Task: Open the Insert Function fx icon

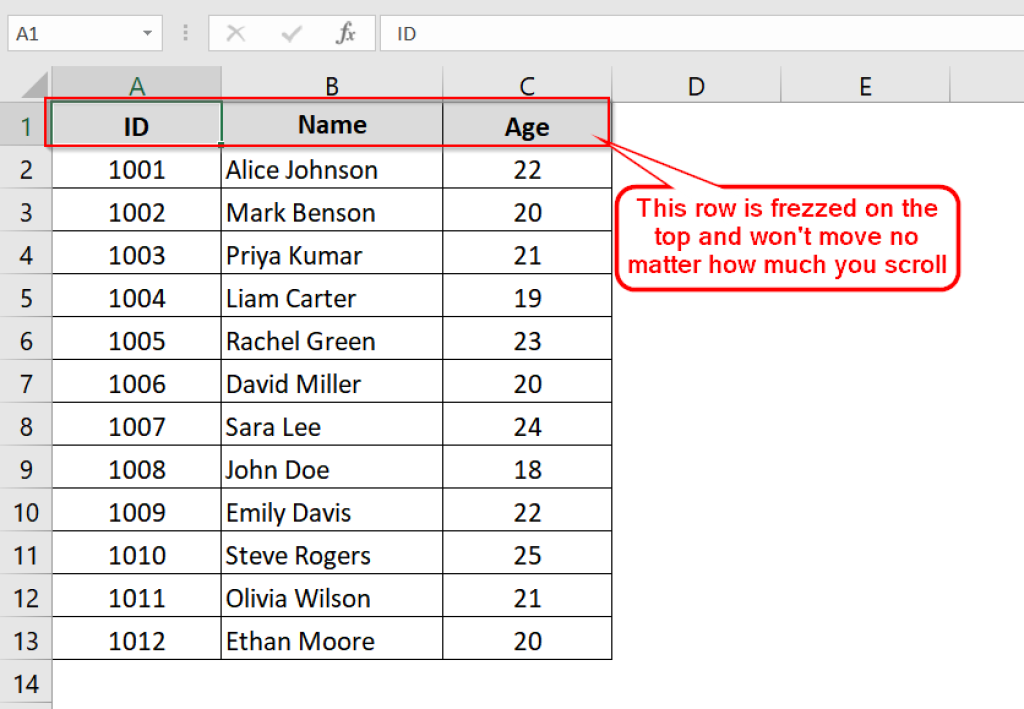Action: tap(345, 33)
